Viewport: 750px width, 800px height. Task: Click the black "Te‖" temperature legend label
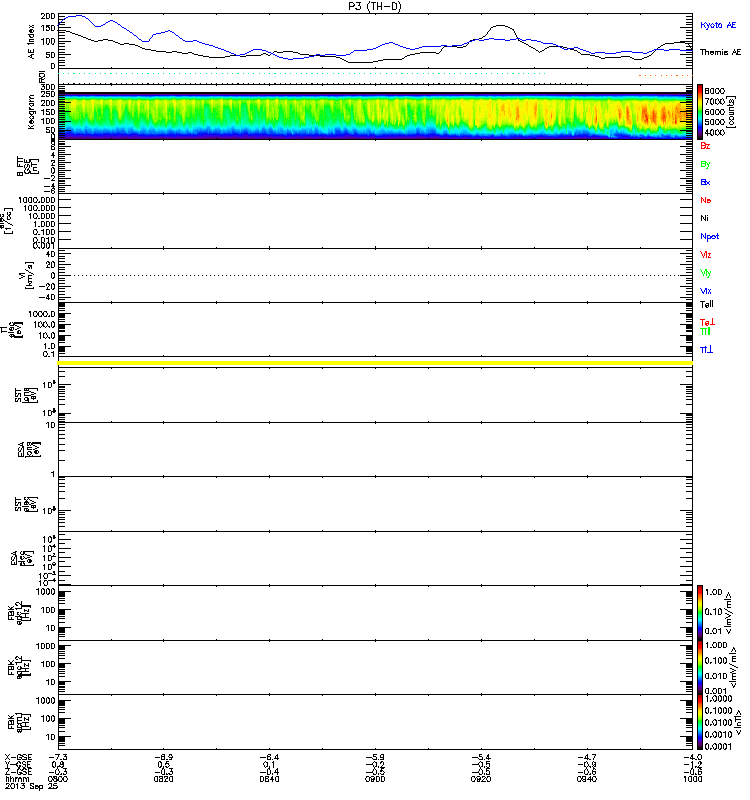(707, 305)
